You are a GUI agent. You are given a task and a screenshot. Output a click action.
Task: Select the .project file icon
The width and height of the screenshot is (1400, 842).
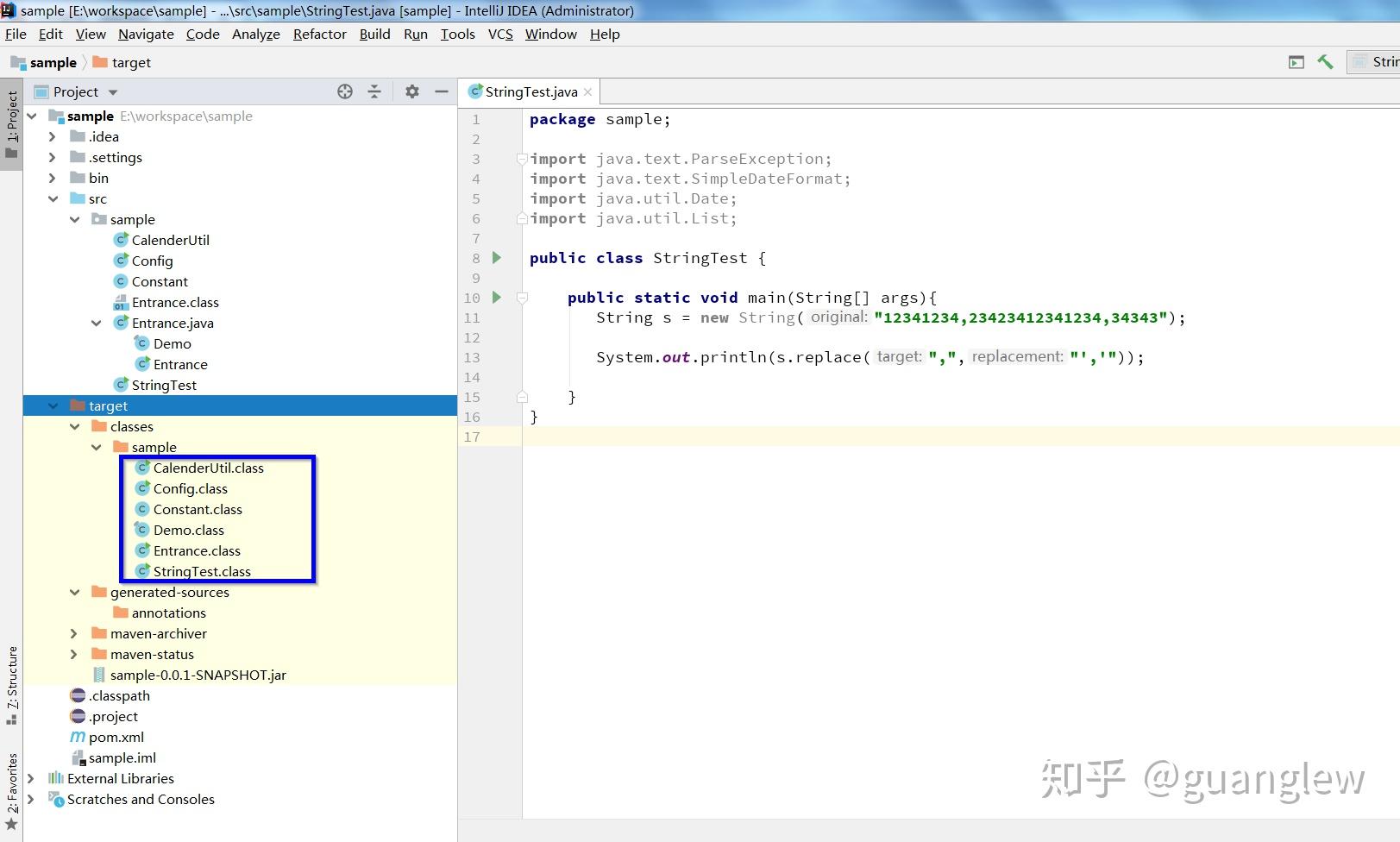tap(78, 716)
